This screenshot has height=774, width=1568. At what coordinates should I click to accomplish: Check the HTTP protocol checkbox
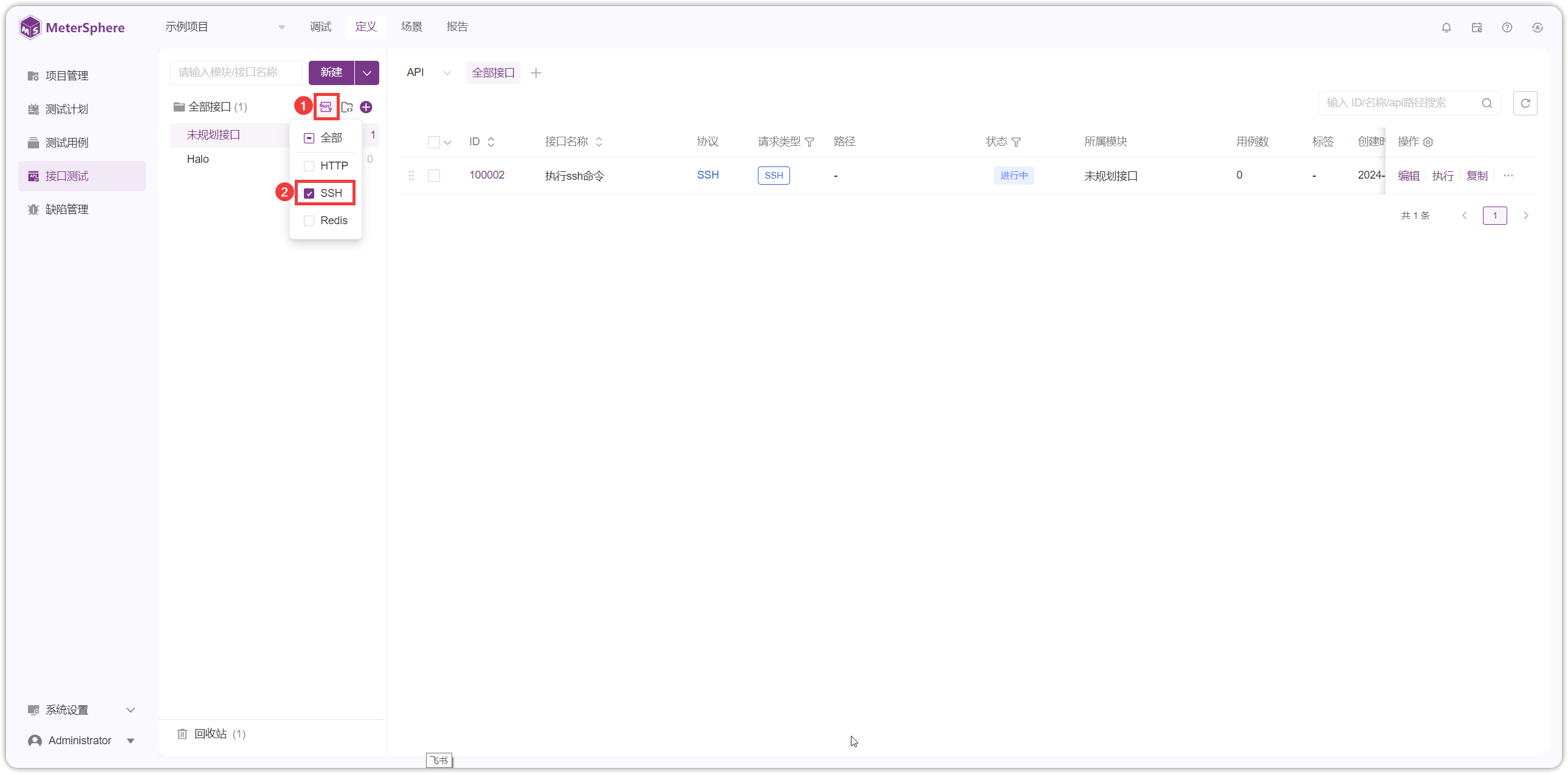[309, 165]
